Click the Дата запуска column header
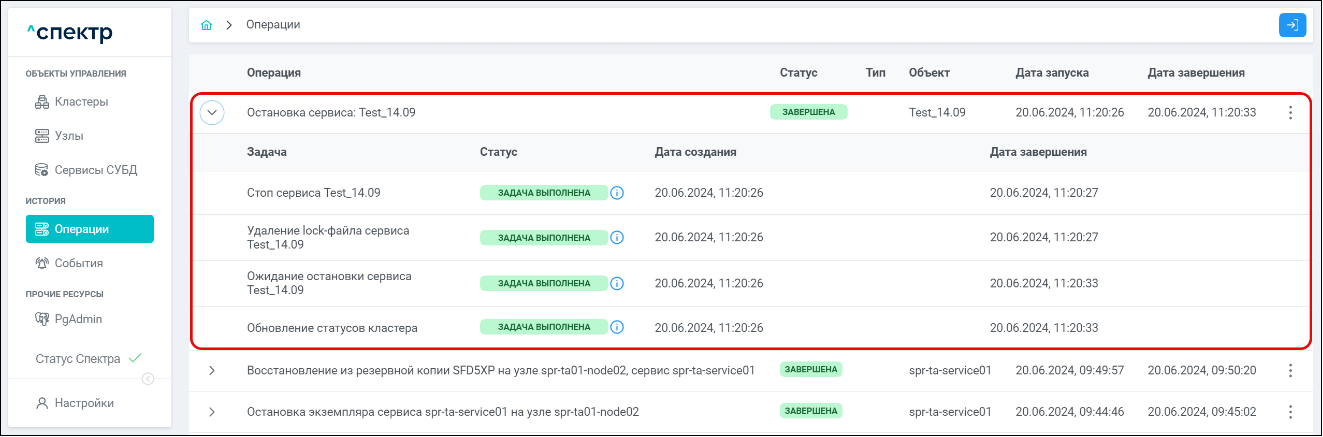 tap(1052, 73)
